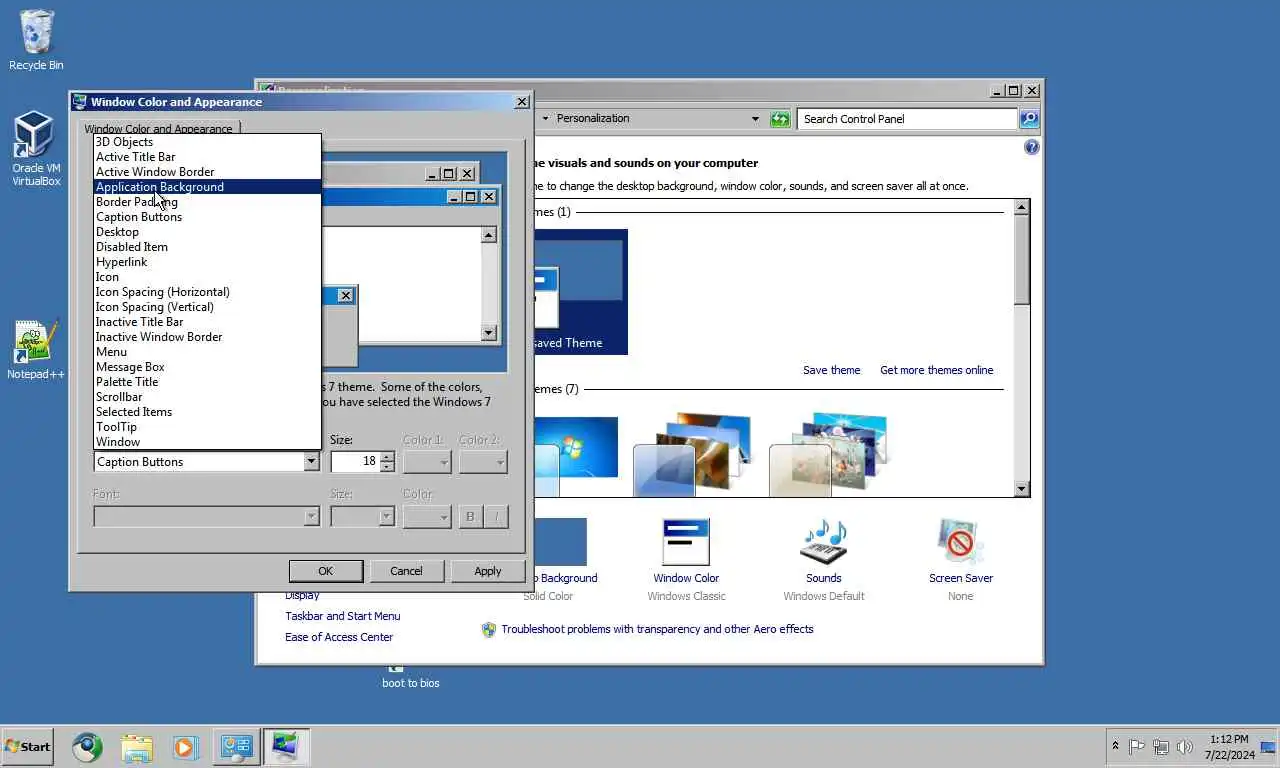Select the Oracle VM VirtualBox desktop icon
The width and height of the screenshot is (1280, 768).
click(36, 148)
